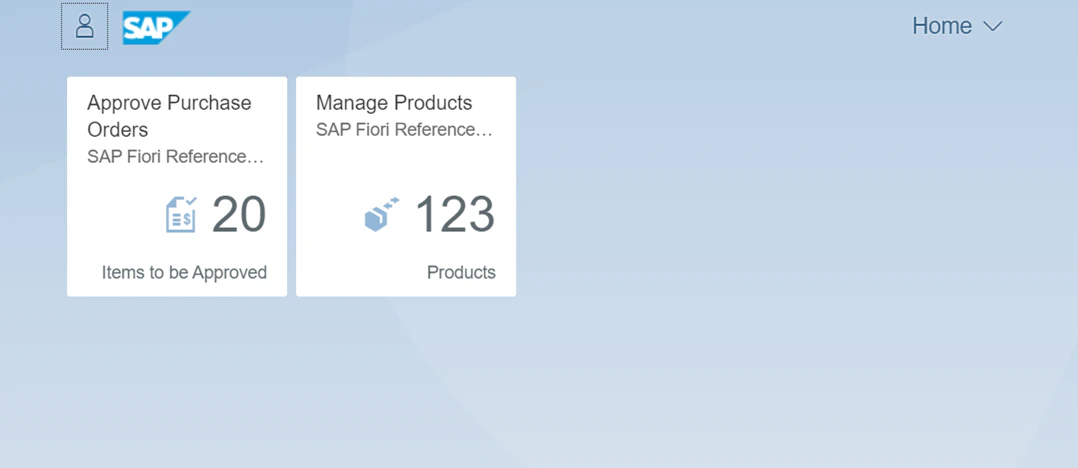Viewport: 1078px width, 468px height.
Task: Click the 123 products counter
Action: [455, 214]
